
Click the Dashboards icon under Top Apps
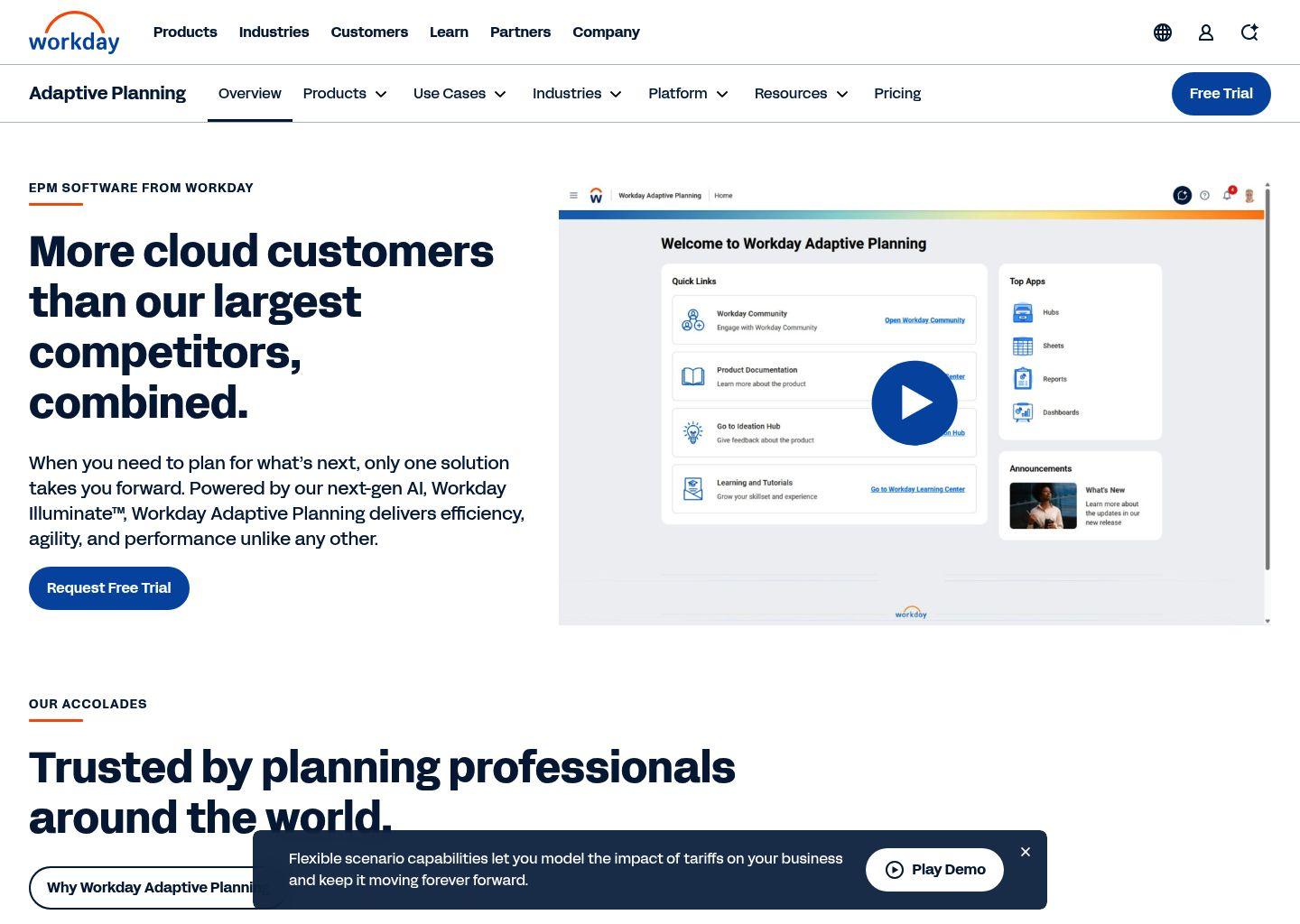1024,412
